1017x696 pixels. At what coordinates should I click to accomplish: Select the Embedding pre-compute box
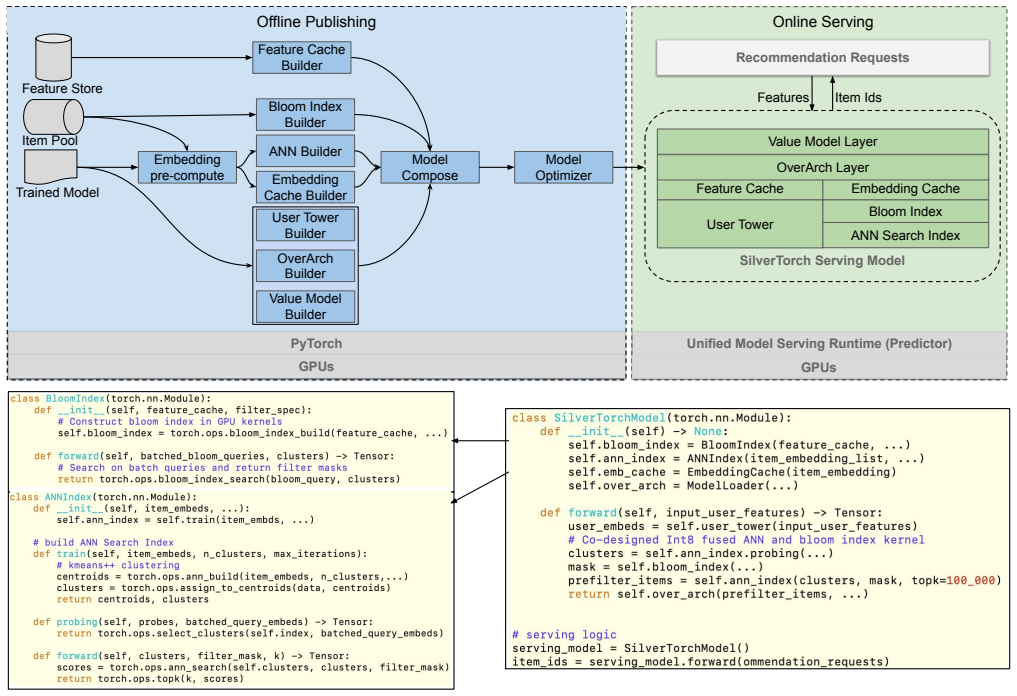tap(187, 167)
